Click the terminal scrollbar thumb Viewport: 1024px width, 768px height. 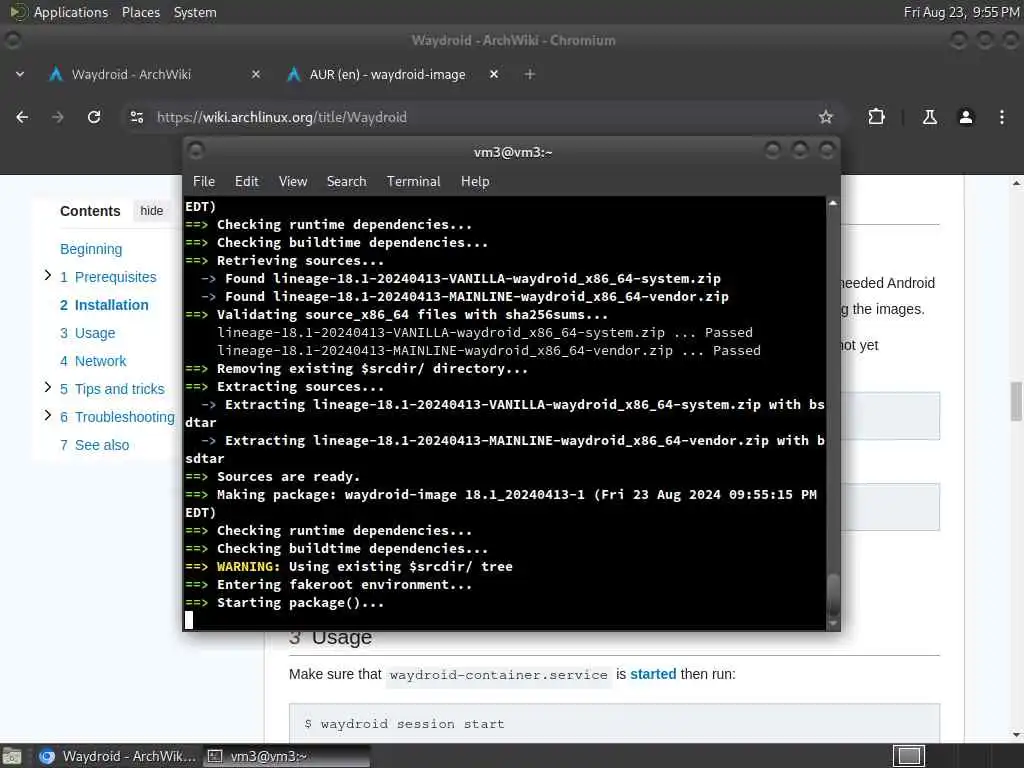coord(833,594)
